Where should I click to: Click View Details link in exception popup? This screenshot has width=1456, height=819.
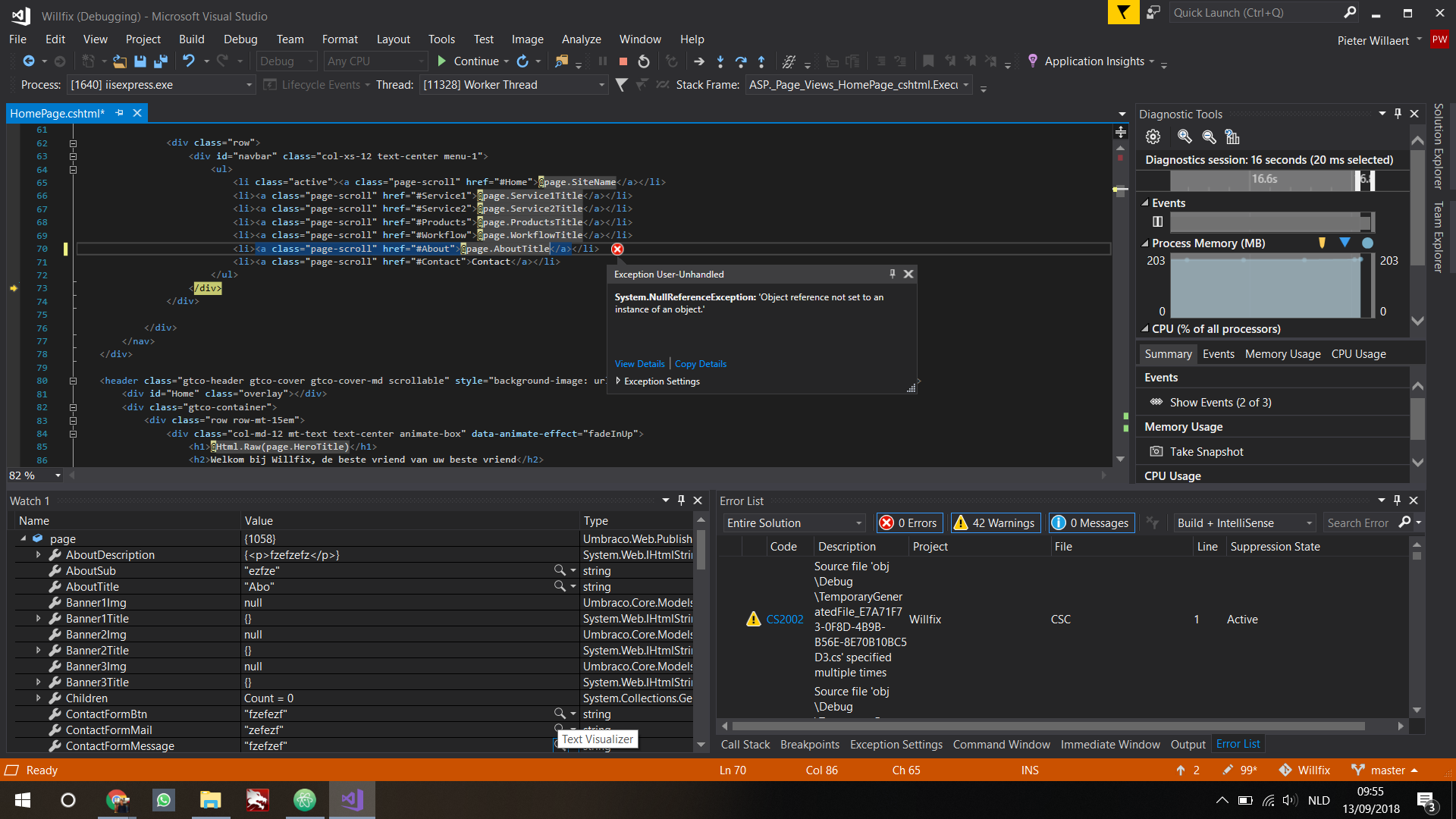tap(639, 364)
